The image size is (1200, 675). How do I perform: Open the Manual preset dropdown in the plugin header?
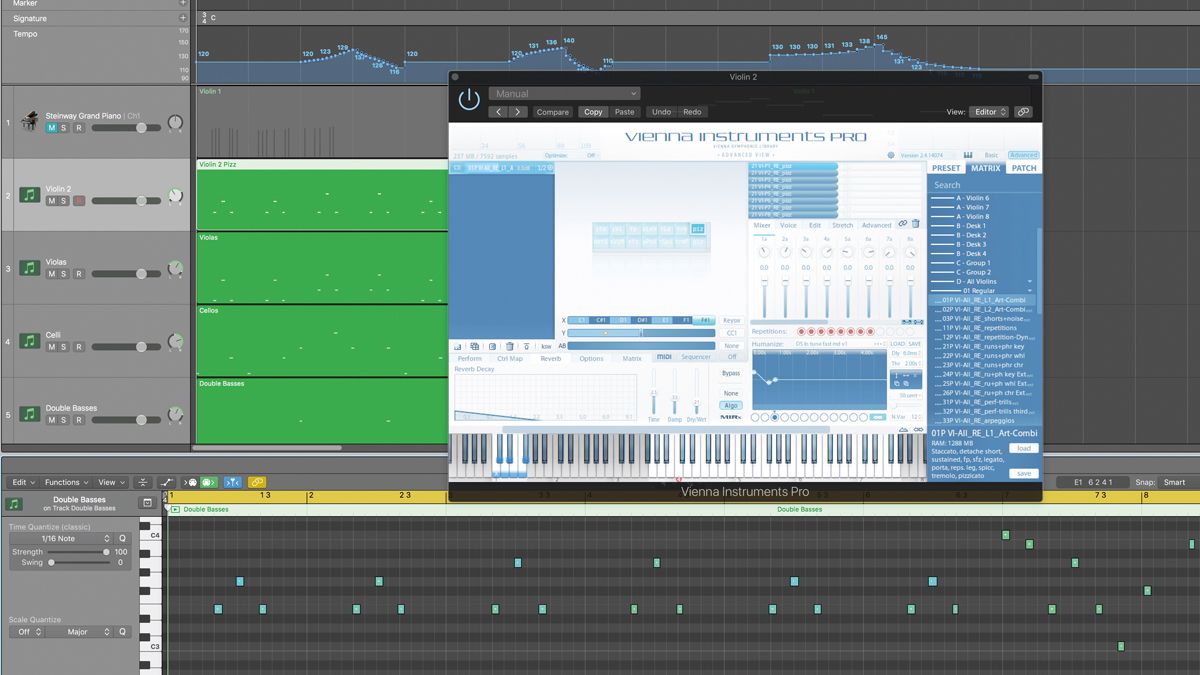pyautogui.click(x=563, y=93)
